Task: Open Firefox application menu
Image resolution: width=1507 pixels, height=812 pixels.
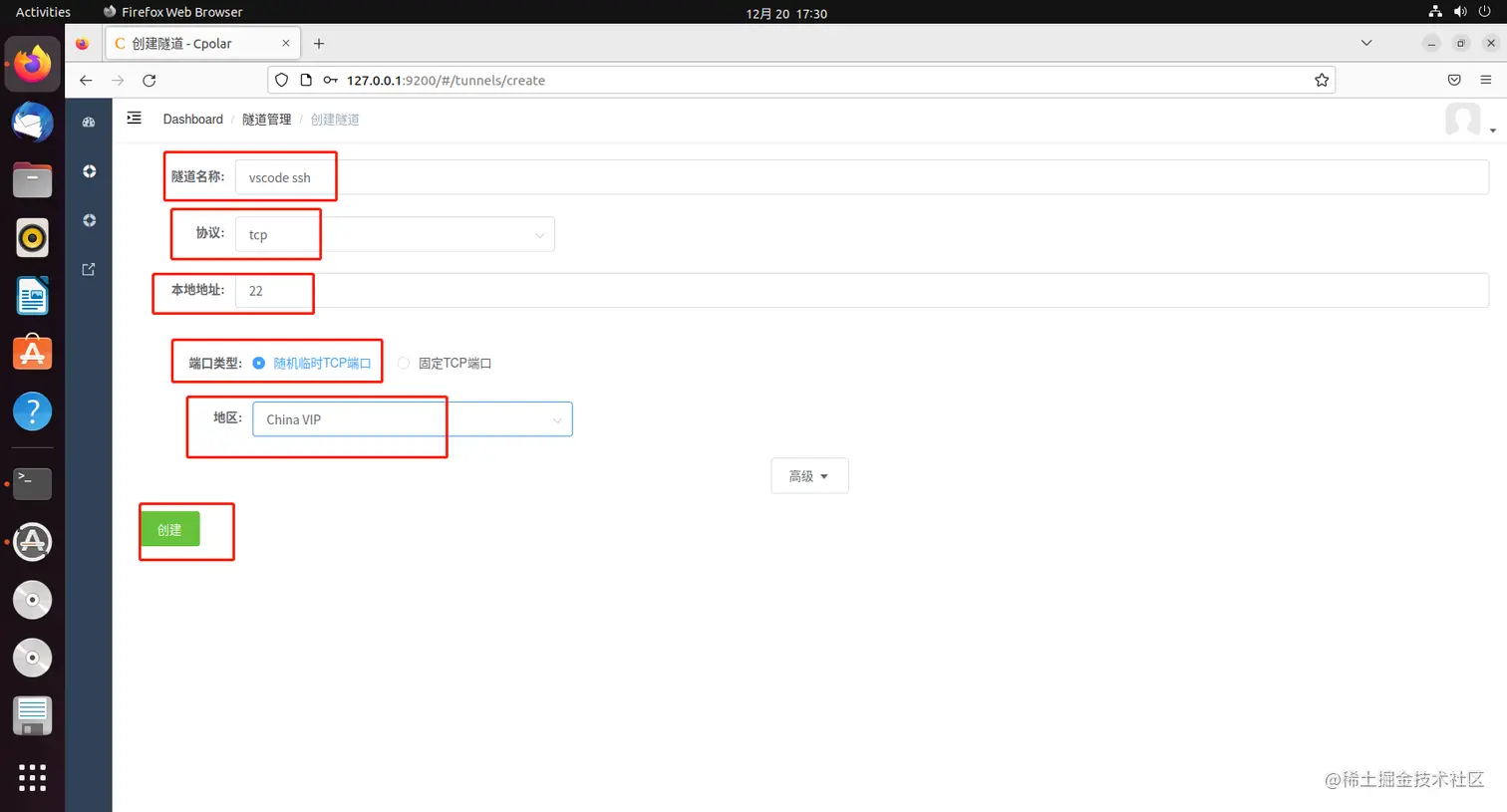Action: click(1486, 80)
